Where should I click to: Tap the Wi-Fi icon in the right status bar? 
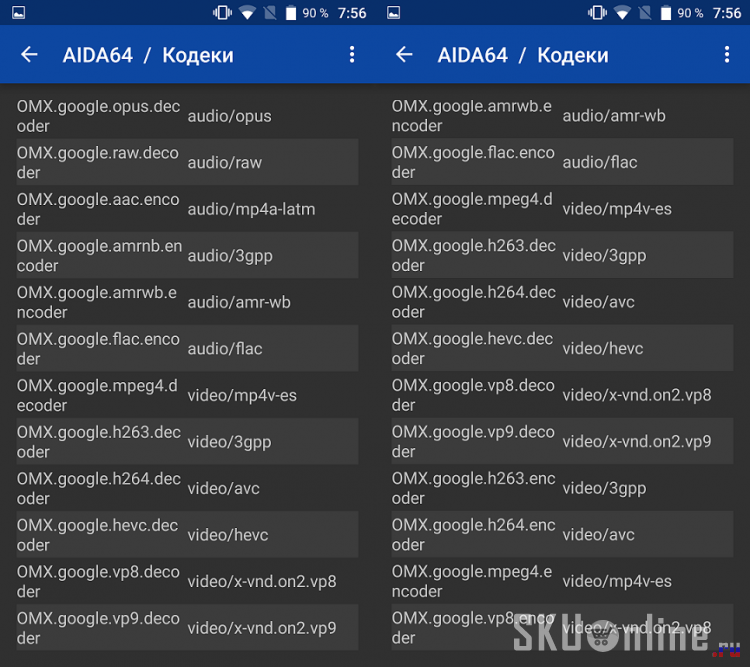[x=622, y=13]
